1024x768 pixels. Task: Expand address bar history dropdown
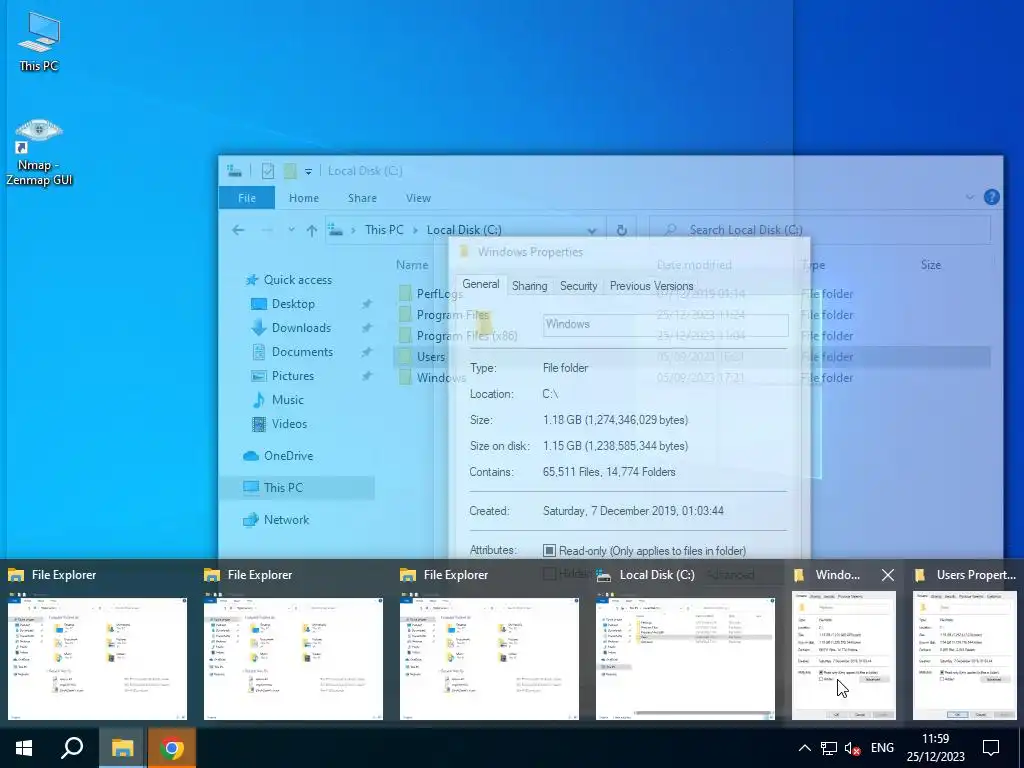(x=592, y=231)
